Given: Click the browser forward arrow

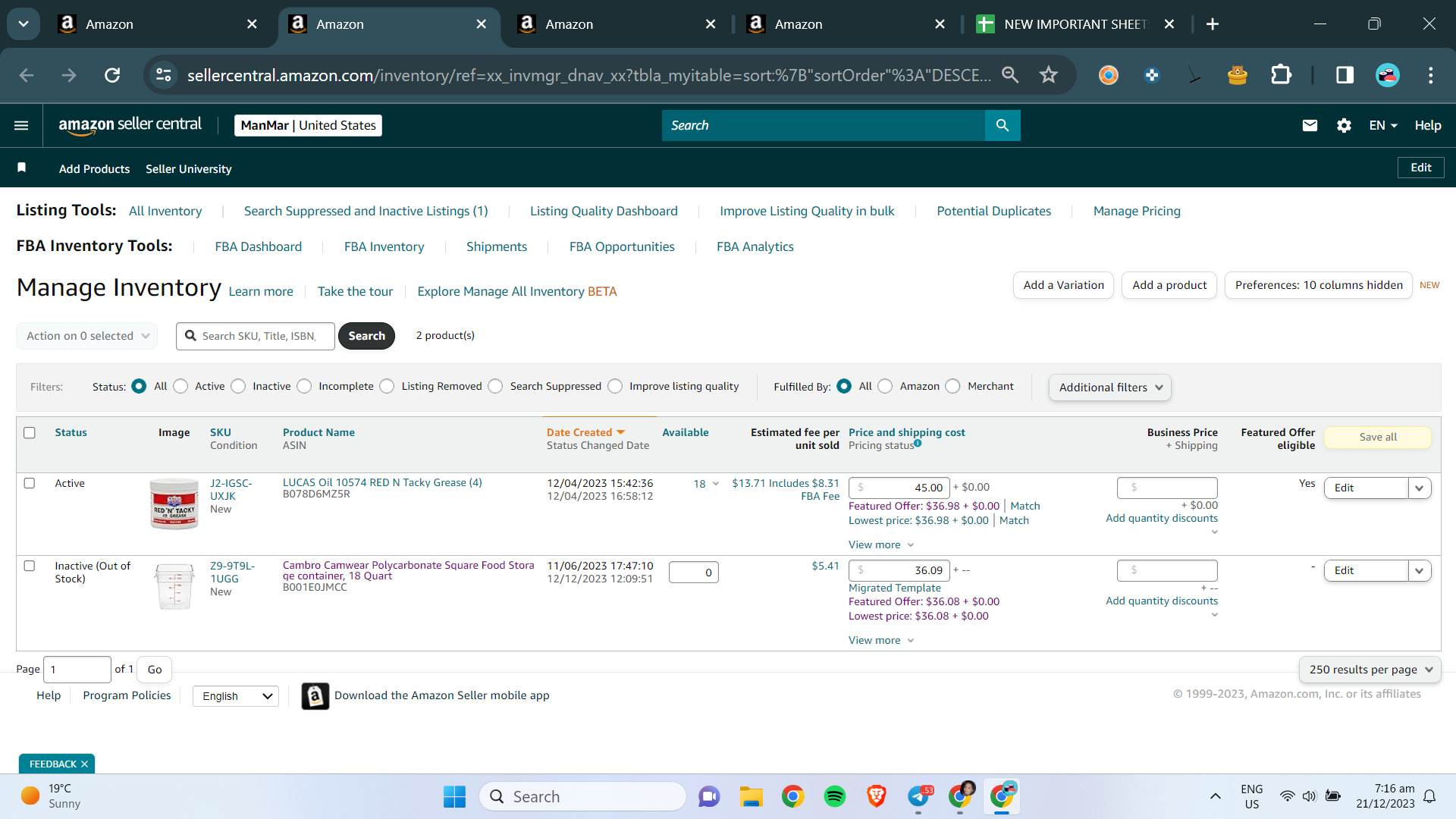Looking at the screenshot, I should point(69,75).
